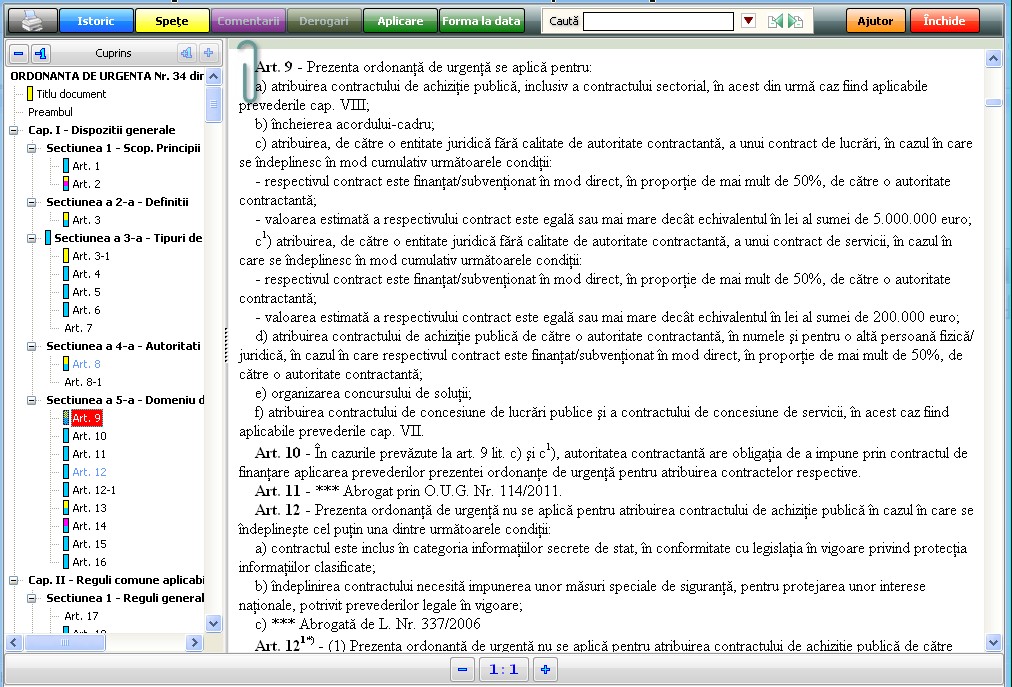Go to Art. 15 in contents
Screen dimensions: 1012x687
[89, 544]
